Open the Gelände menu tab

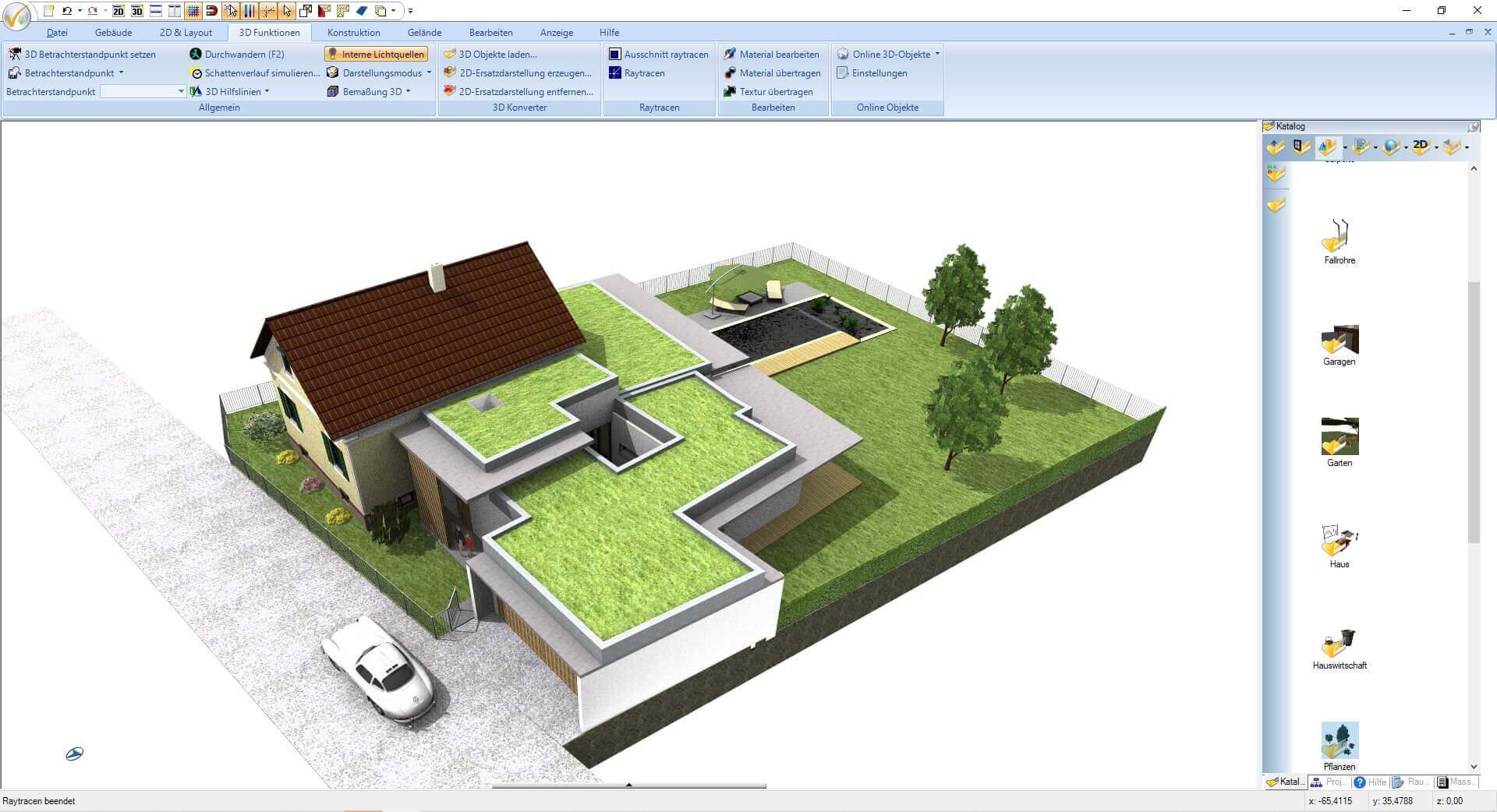[423, 32]
